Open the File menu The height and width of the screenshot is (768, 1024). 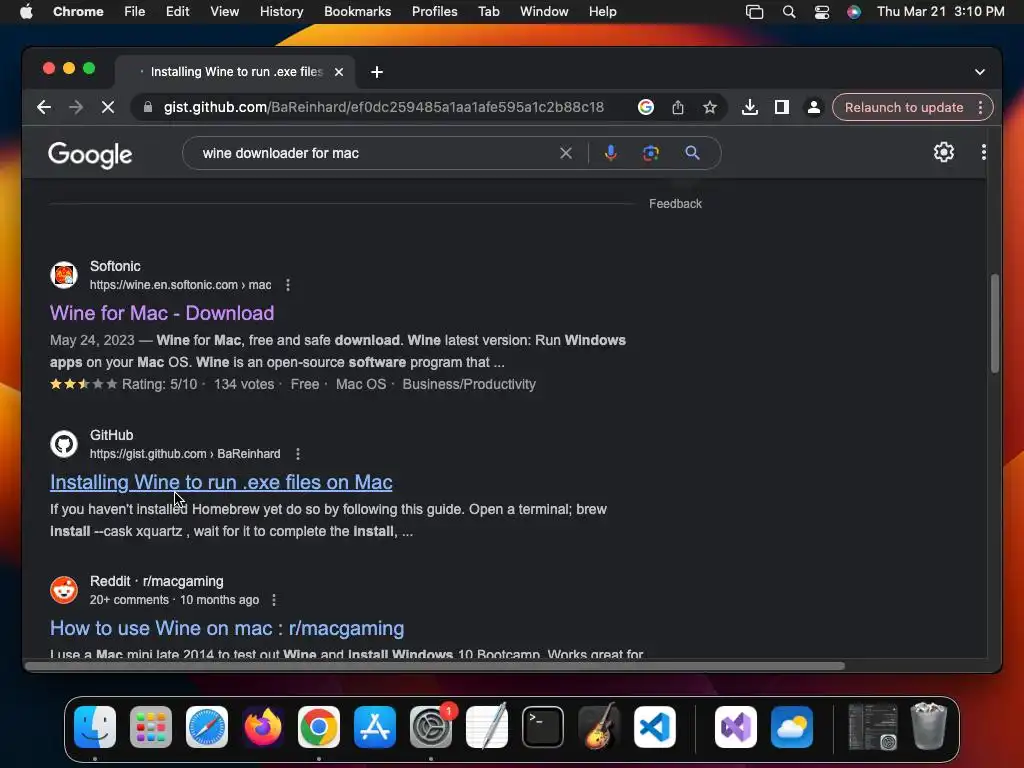135,12
